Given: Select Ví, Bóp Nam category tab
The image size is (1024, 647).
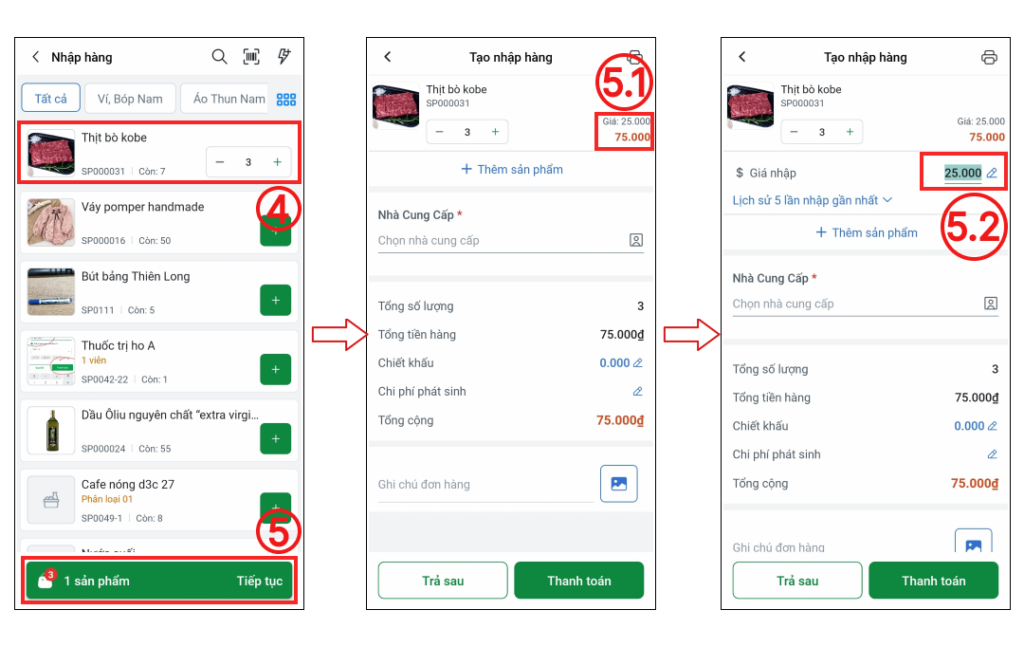Looking at the screenshot, I should [130, 99].
